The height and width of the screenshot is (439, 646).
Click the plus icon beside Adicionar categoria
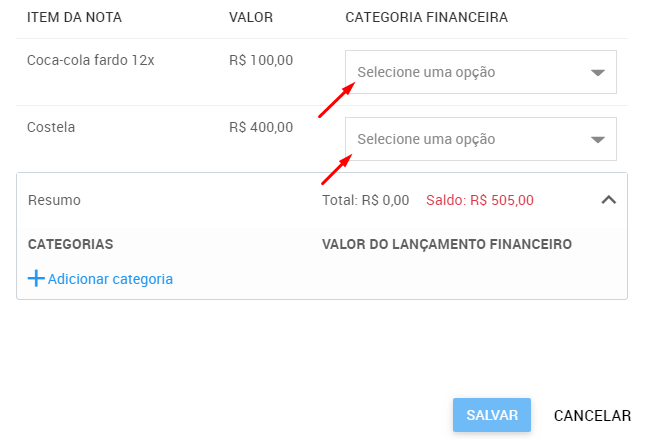click(x=36, y=279)
